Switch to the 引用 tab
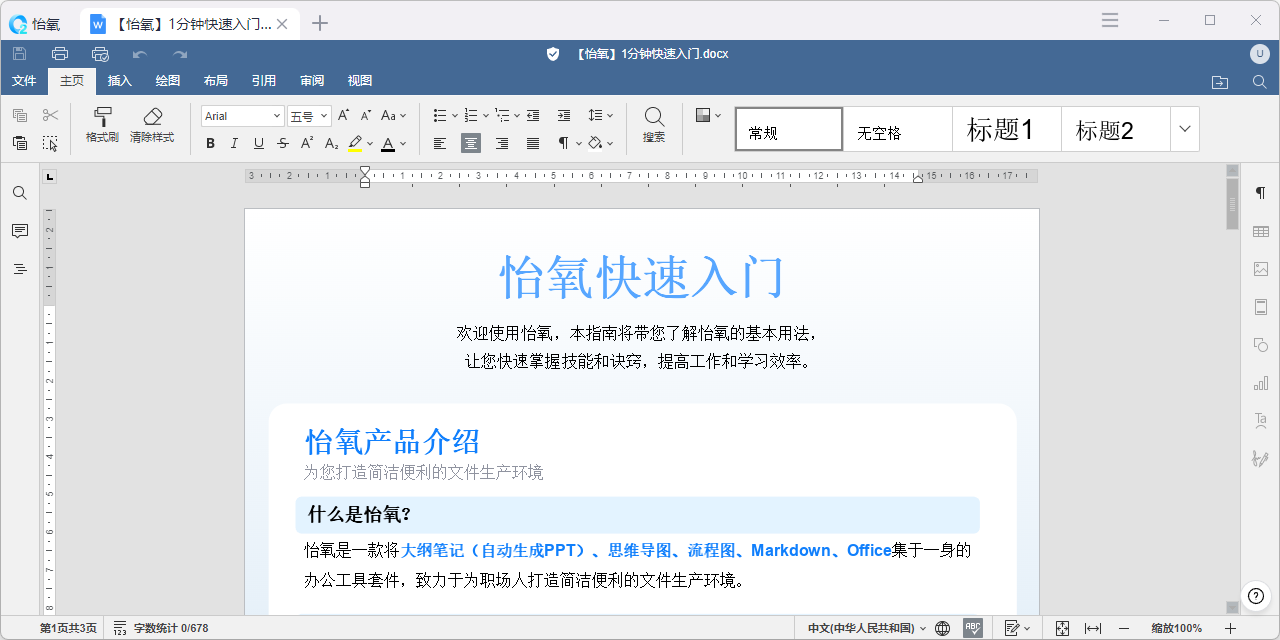The image size is (1280, 640). click(x=264, y=81)
